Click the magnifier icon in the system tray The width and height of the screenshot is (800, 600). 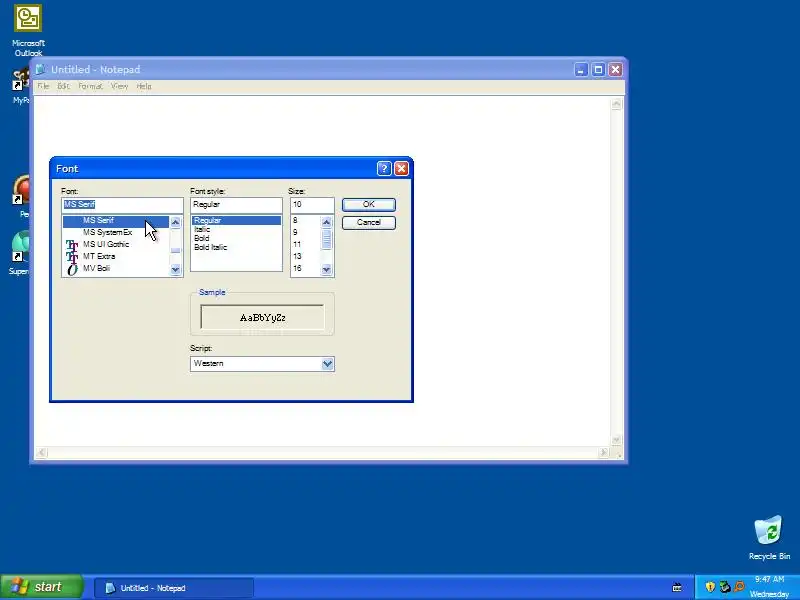tap(739, 587)
